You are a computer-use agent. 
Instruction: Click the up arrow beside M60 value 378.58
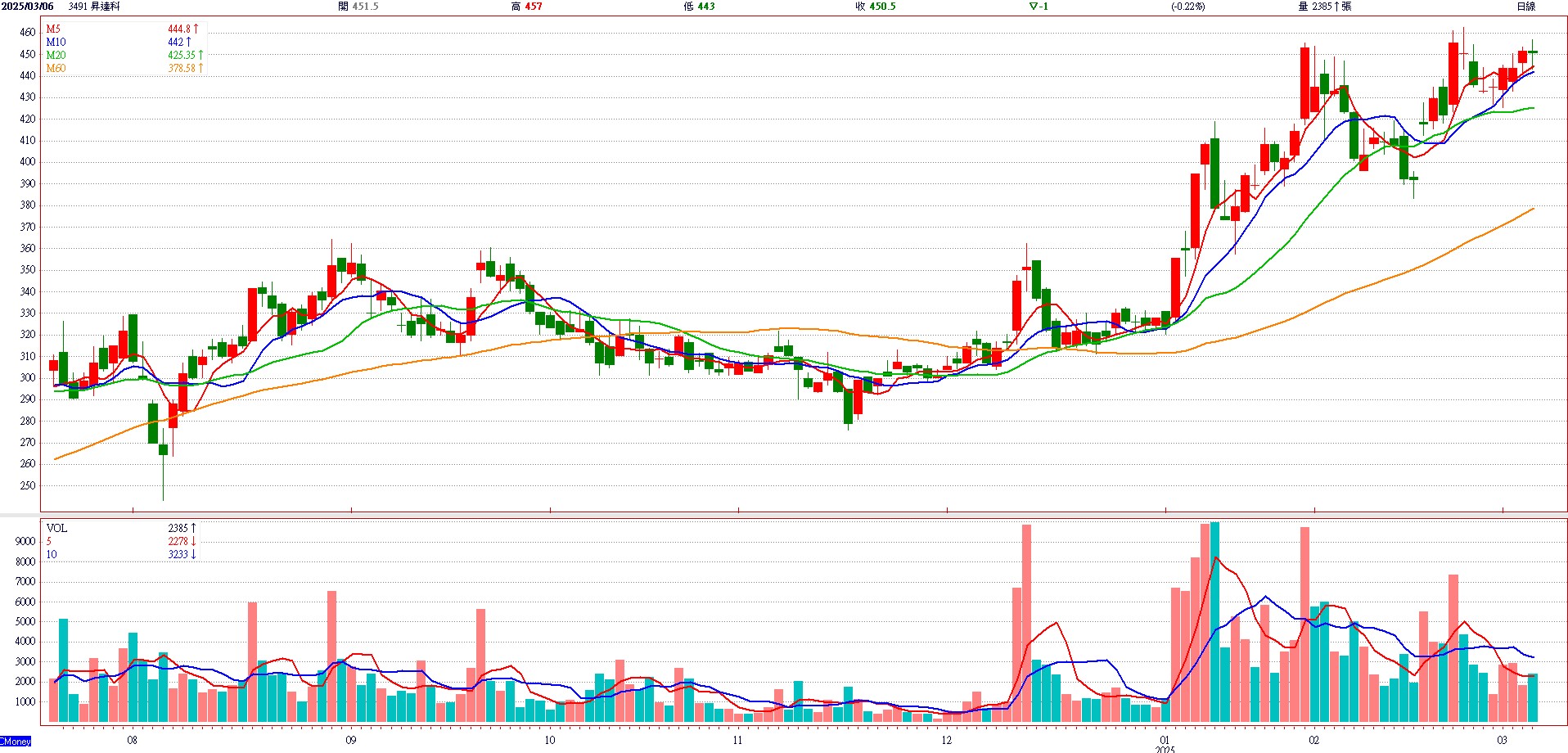pyautogui.click(x=201, y=68)
